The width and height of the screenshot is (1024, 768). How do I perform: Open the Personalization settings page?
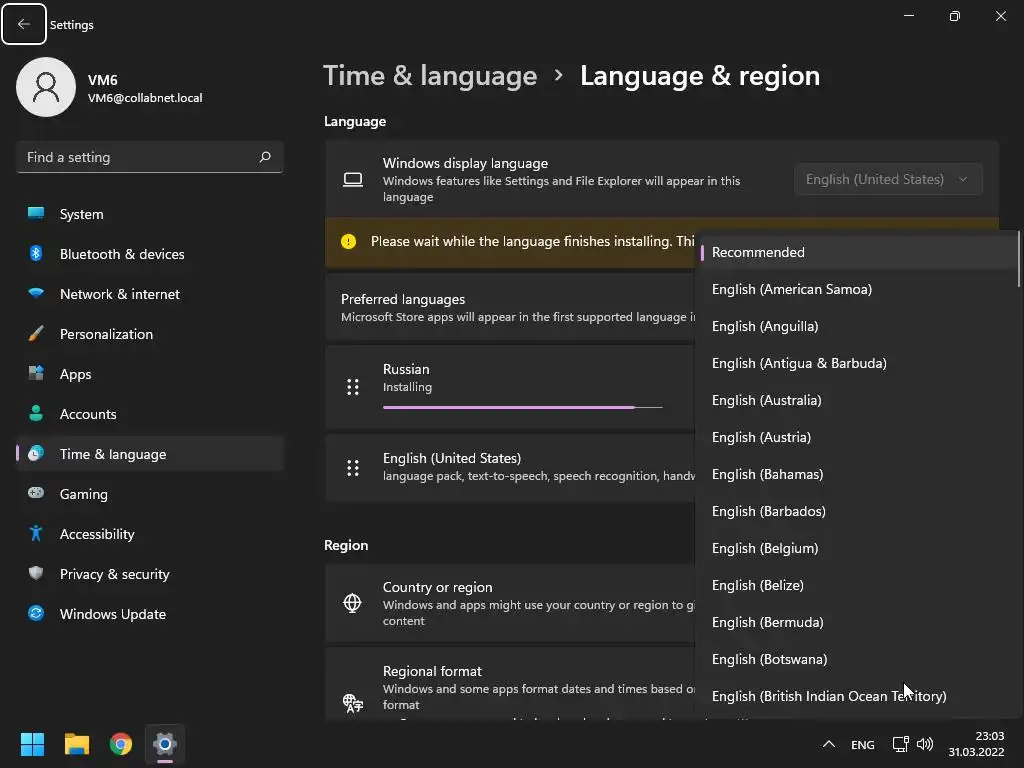click(106, 334)
